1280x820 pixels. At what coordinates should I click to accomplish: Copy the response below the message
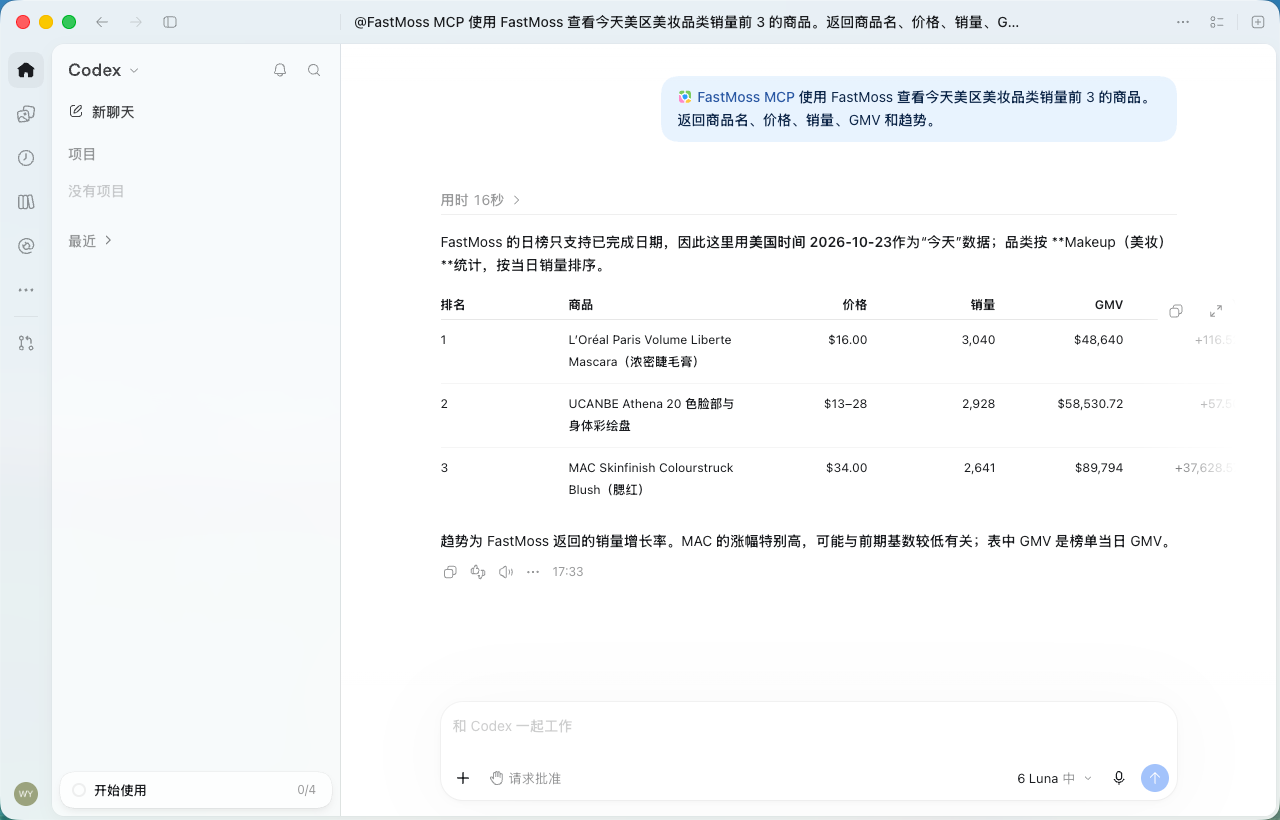[450, 572]
